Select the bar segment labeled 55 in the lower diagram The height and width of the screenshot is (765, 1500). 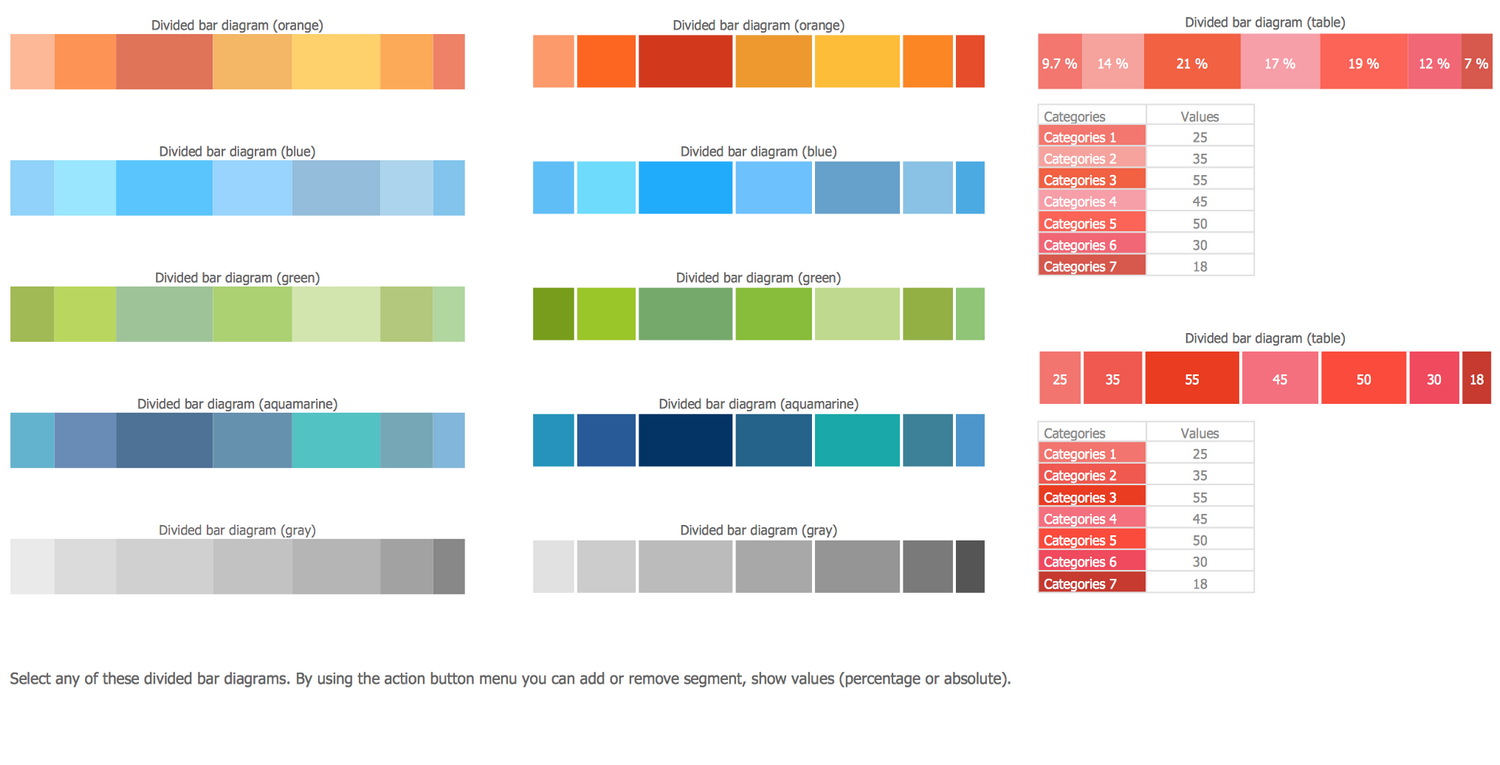(x=1192, y=379)
